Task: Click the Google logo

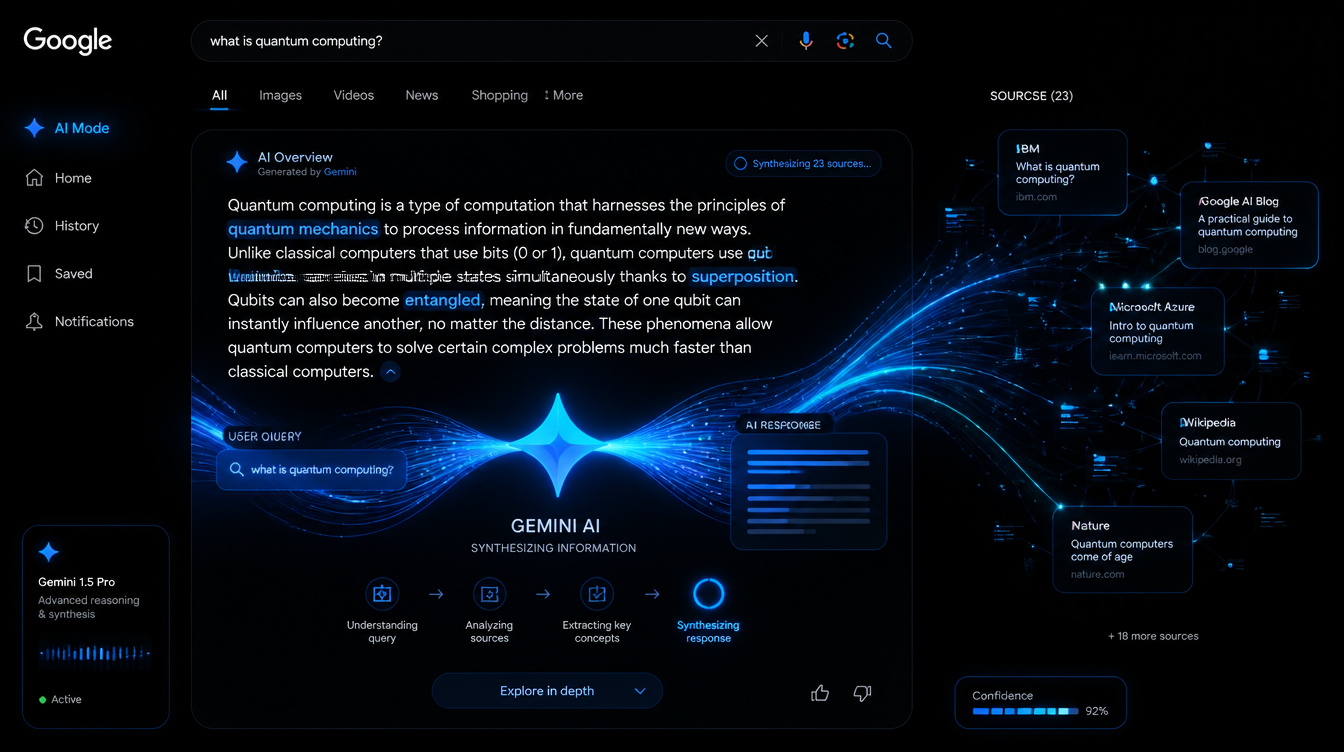Action: click(x=68, y=41)
